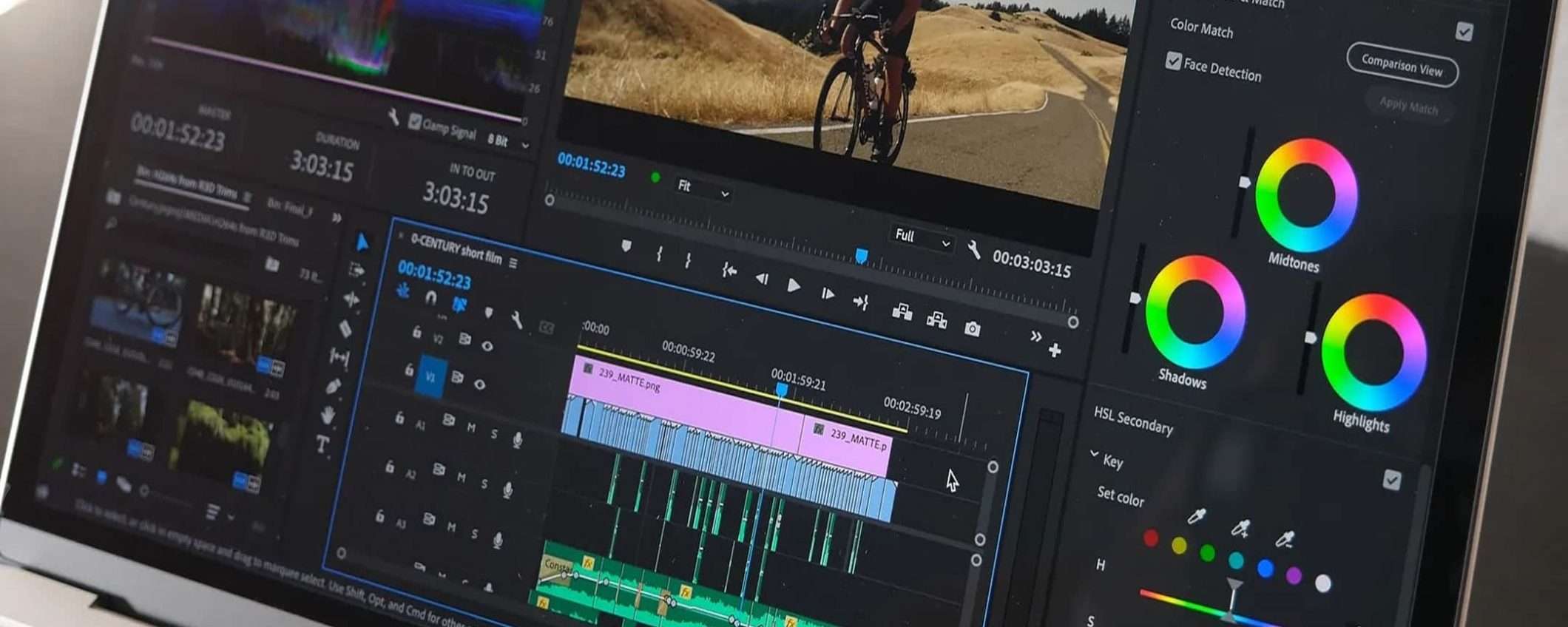Toggle the HSL Secondary section checkbox
Viewport: 1568px width, 627px height.
click(x=1391, y=481)
